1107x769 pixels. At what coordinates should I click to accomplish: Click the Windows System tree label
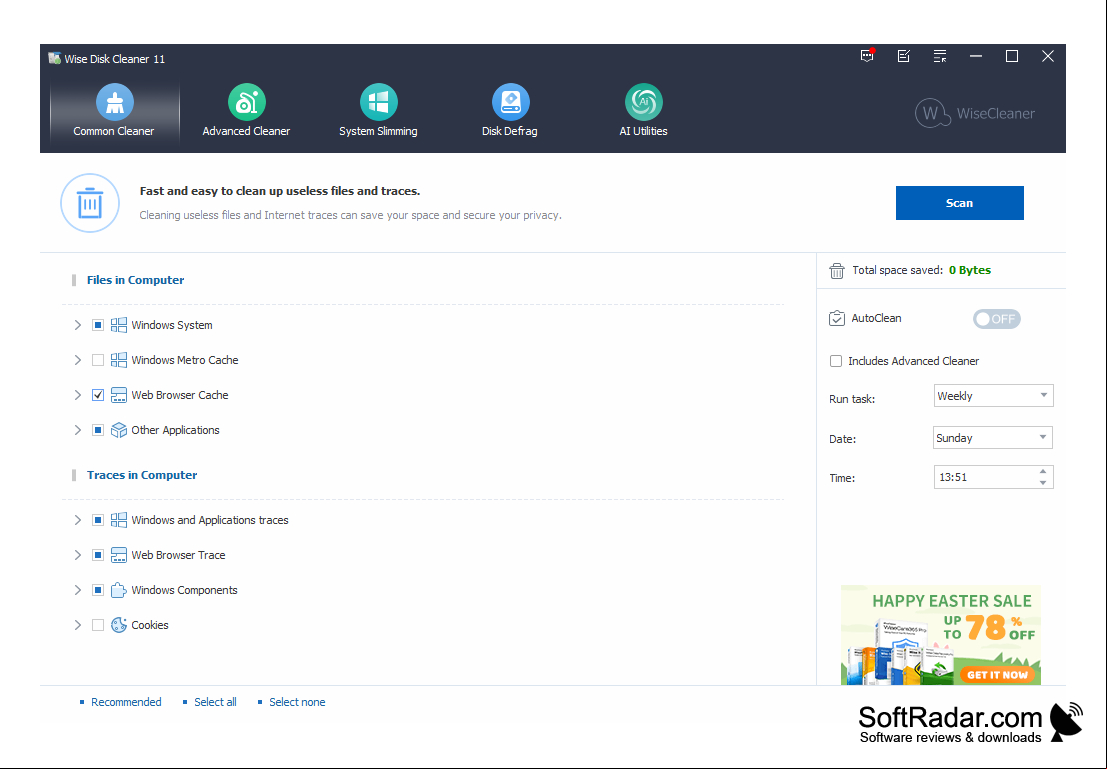coord(172,325)
